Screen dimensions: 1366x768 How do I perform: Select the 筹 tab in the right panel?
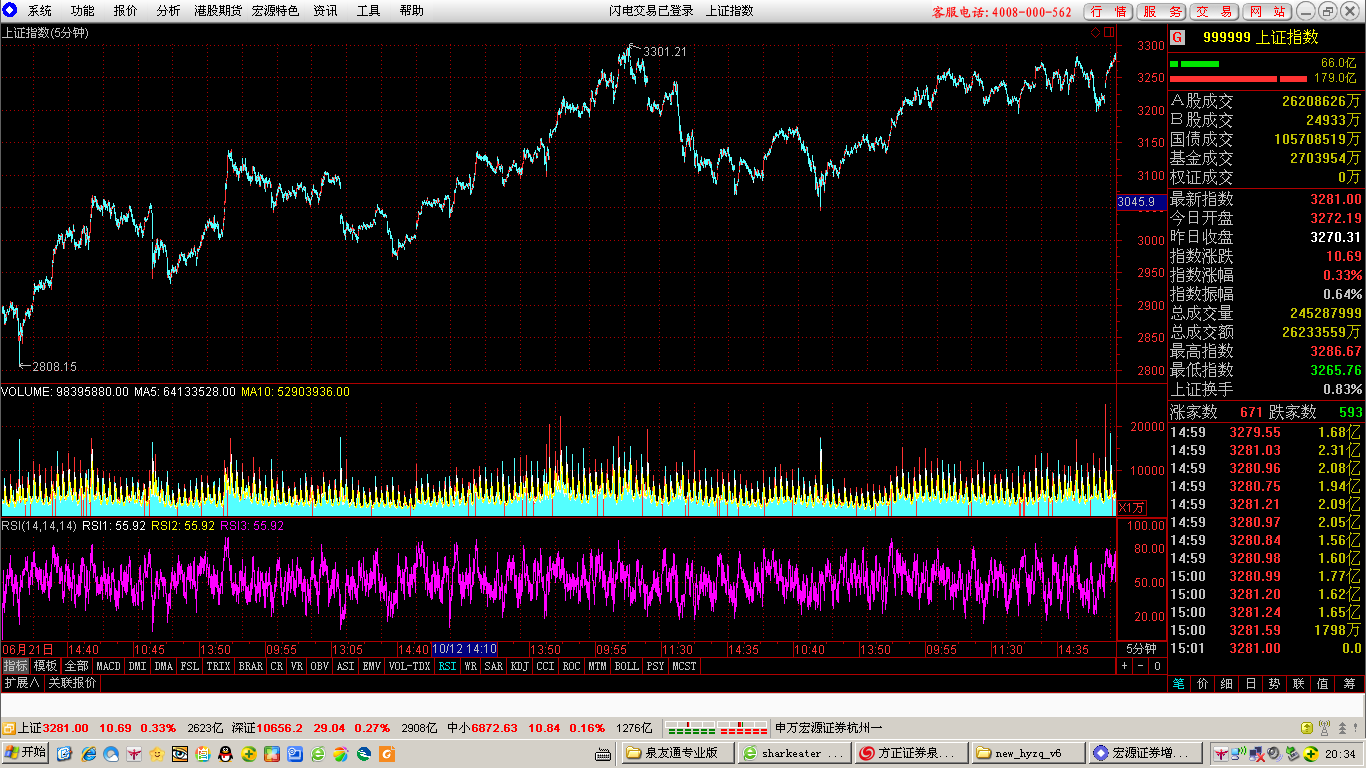tap(1348, 684)
